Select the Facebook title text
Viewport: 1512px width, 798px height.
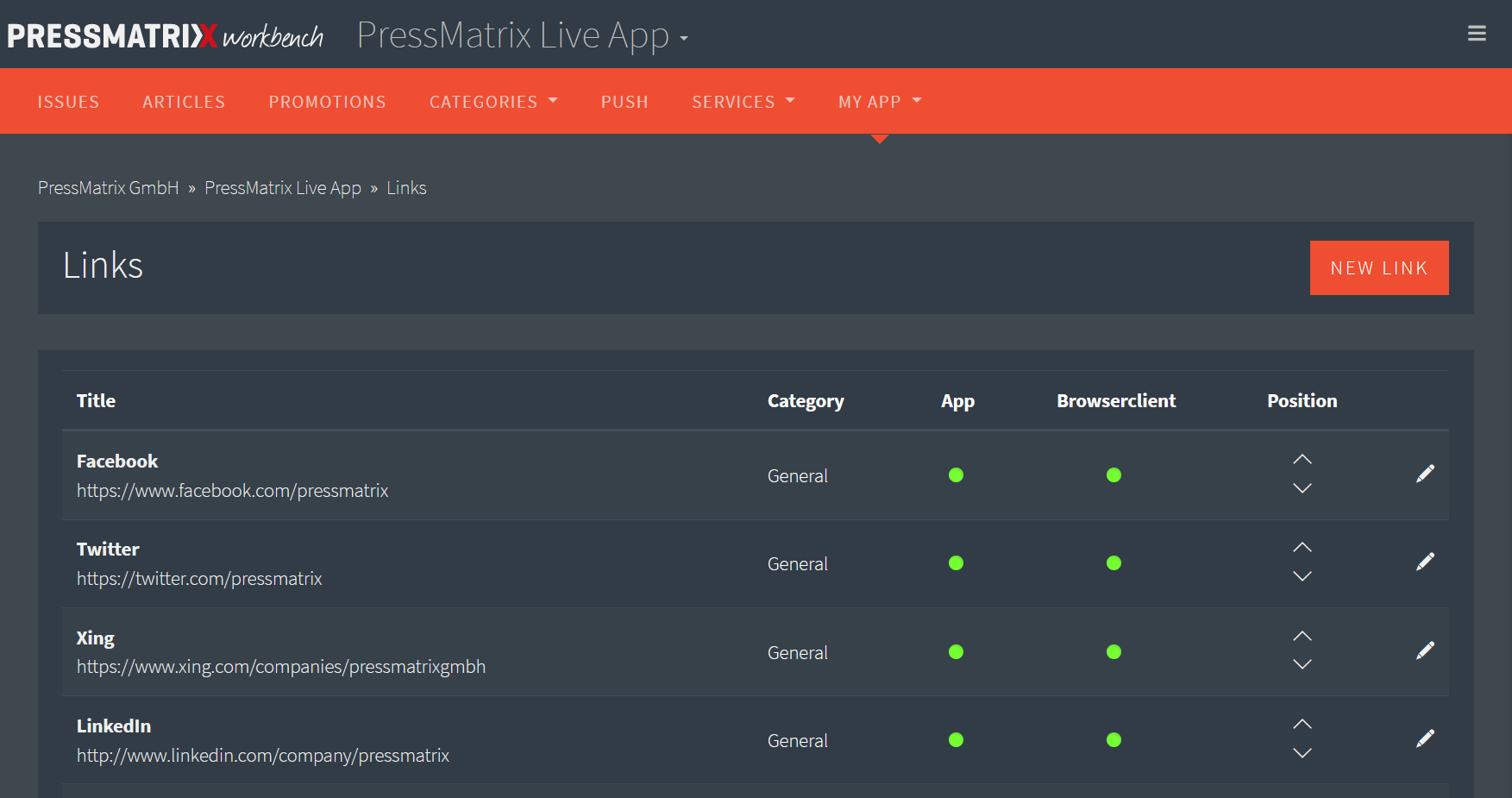coord(117,462)
